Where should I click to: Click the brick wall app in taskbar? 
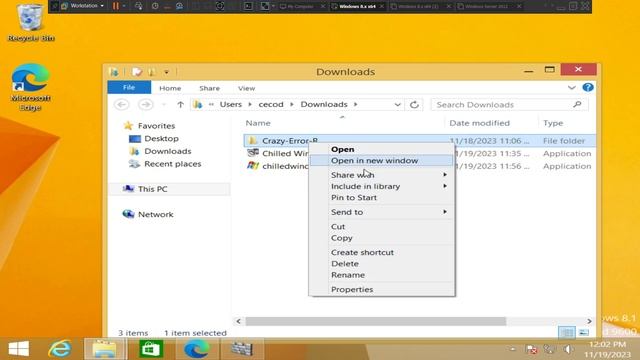[242, 349]
